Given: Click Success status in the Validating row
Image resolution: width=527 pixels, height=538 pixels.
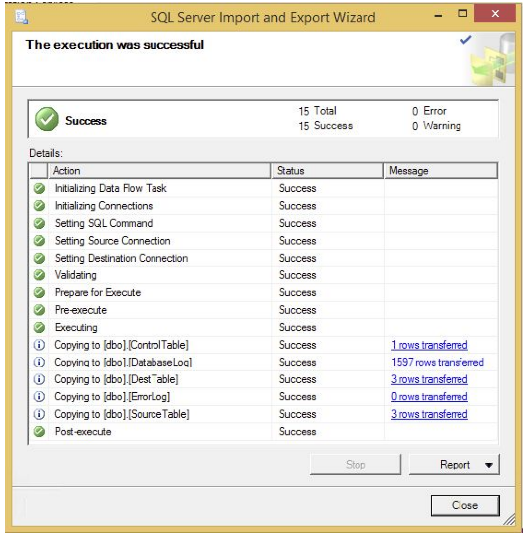Looking at the screenshot, I should (297, 275).
